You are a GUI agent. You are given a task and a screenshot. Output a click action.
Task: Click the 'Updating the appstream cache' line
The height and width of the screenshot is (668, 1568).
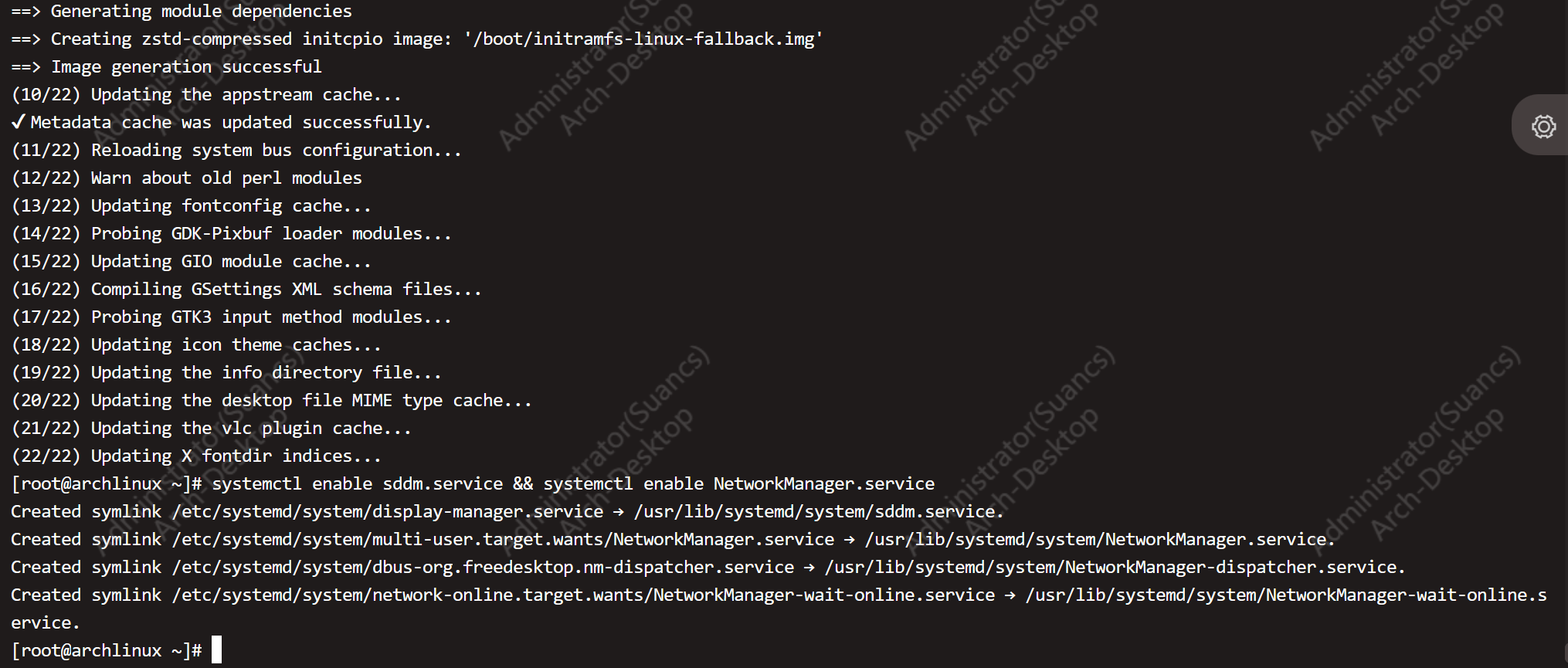click(x=206, y=95)
